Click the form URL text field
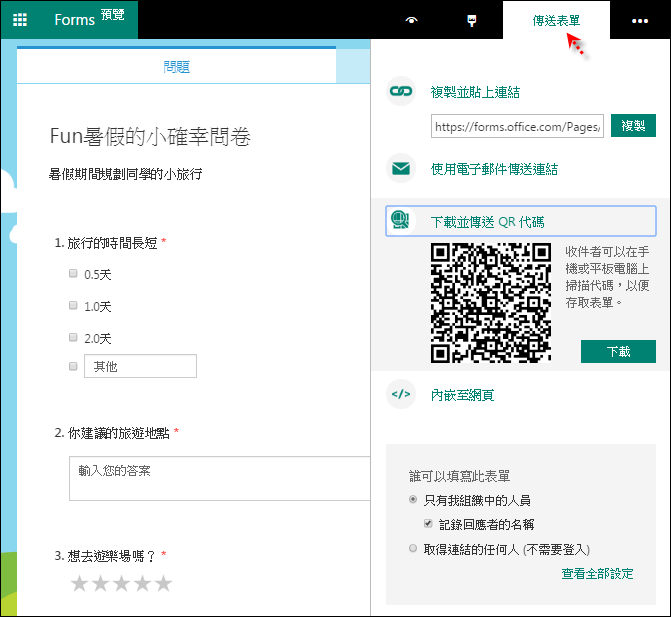The image size is (671, 617). (517, 126)
